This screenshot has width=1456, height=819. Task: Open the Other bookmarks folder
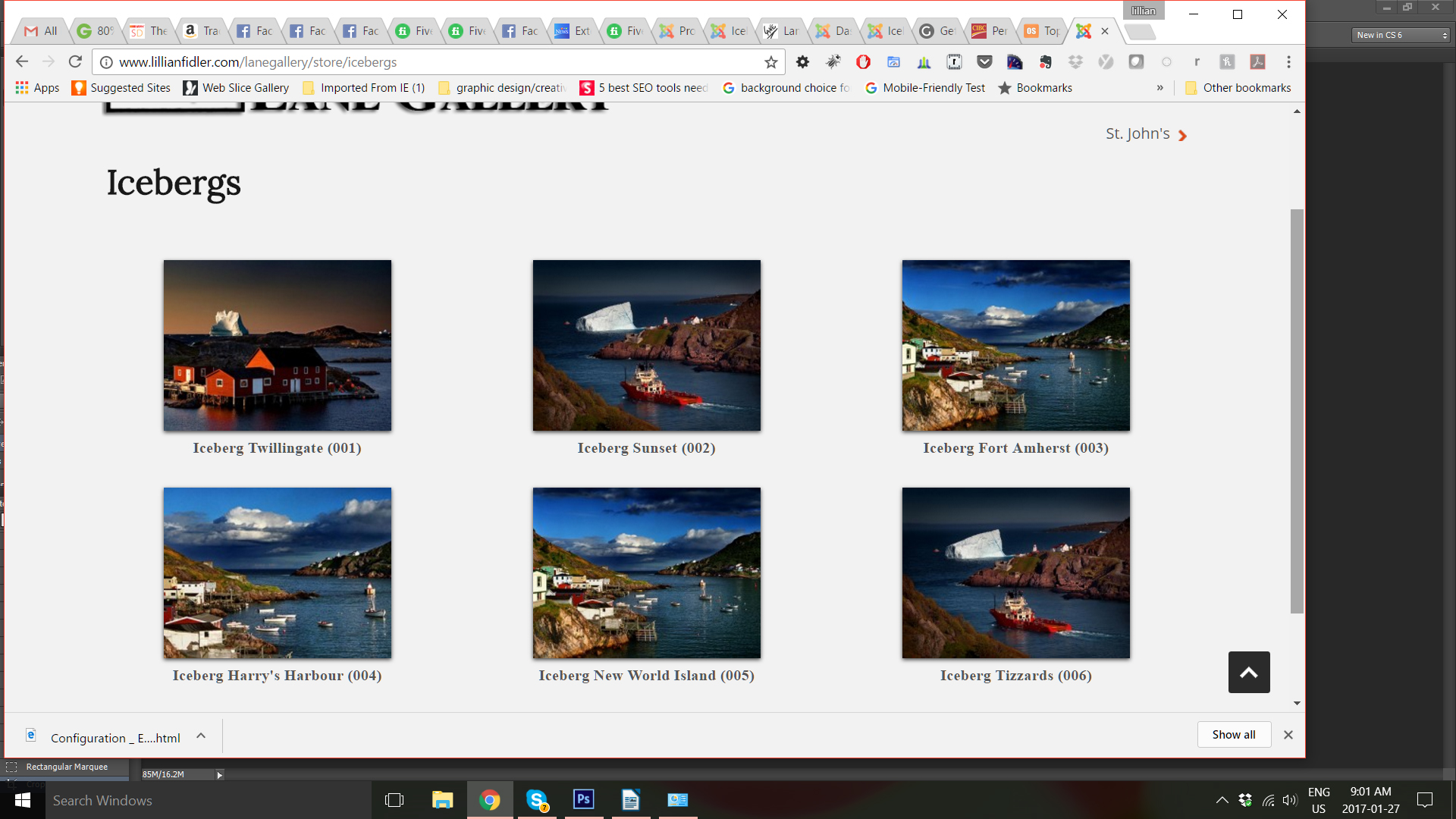(x=1238, y=88)
